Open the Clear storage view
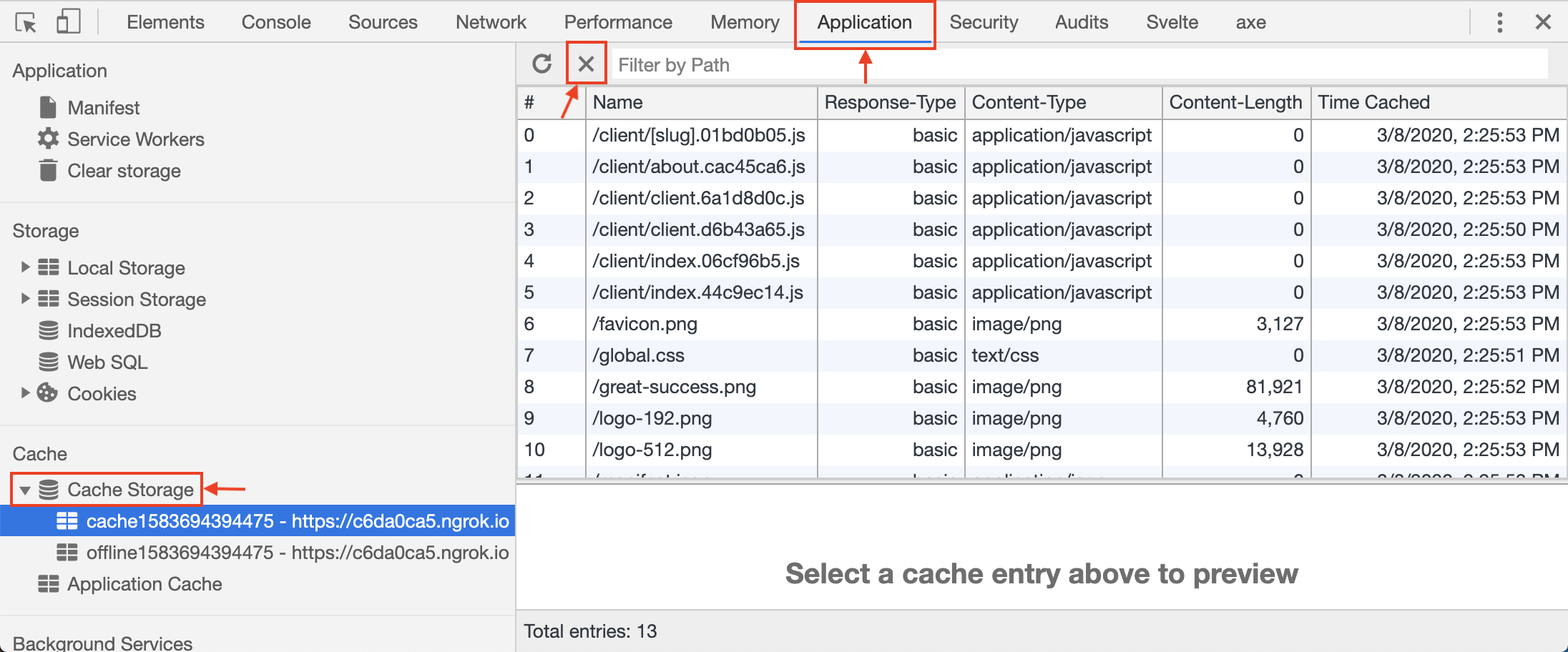This screenshot has width=1568, height=652. pyautogui.click(x=123, y=170)
